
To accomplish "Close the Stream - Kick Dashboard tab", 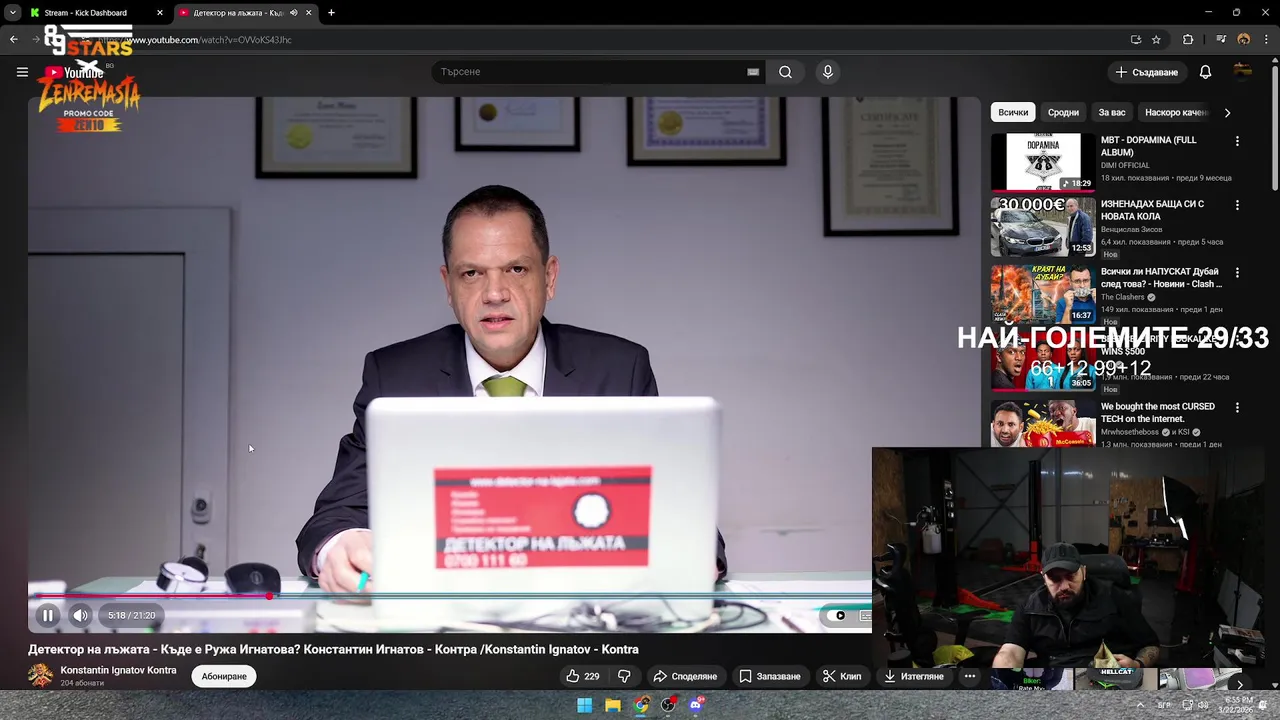I will [x=159, y=13].
